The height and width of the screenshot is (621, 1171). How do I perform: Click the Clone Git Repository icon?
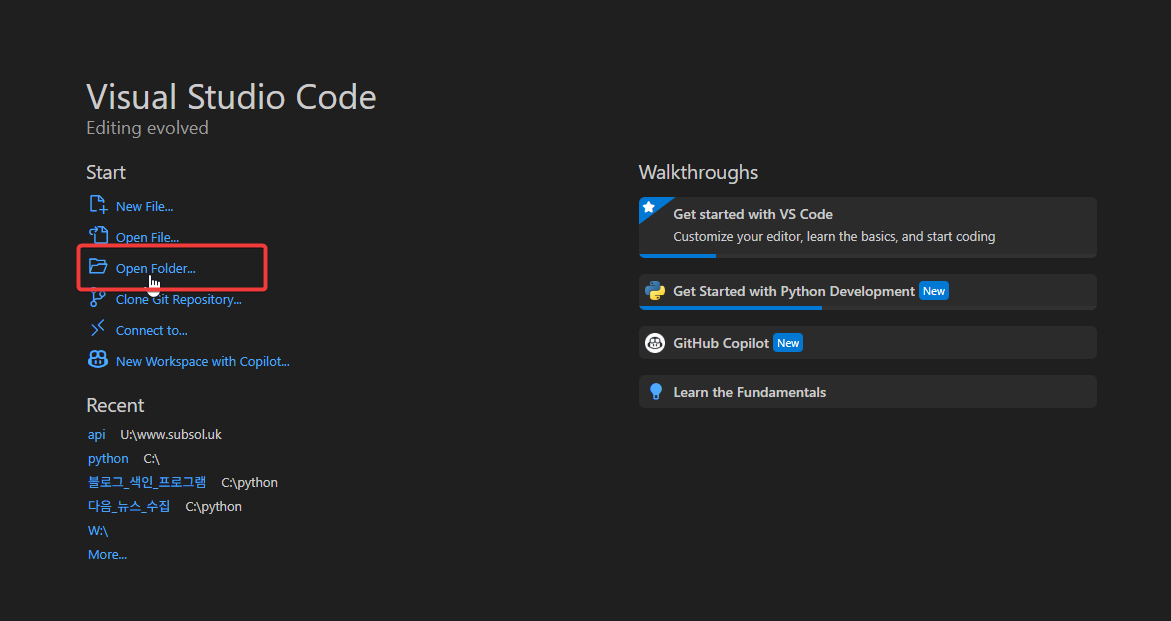98,298
